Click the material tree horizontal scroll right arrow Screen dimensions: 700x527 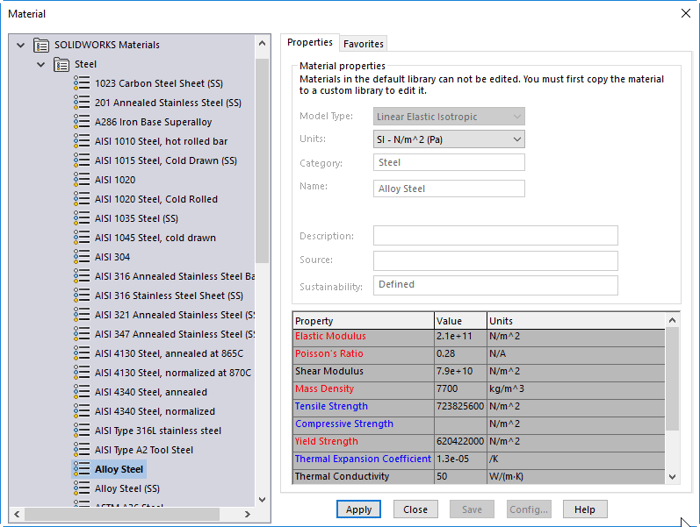coord(247,514)
